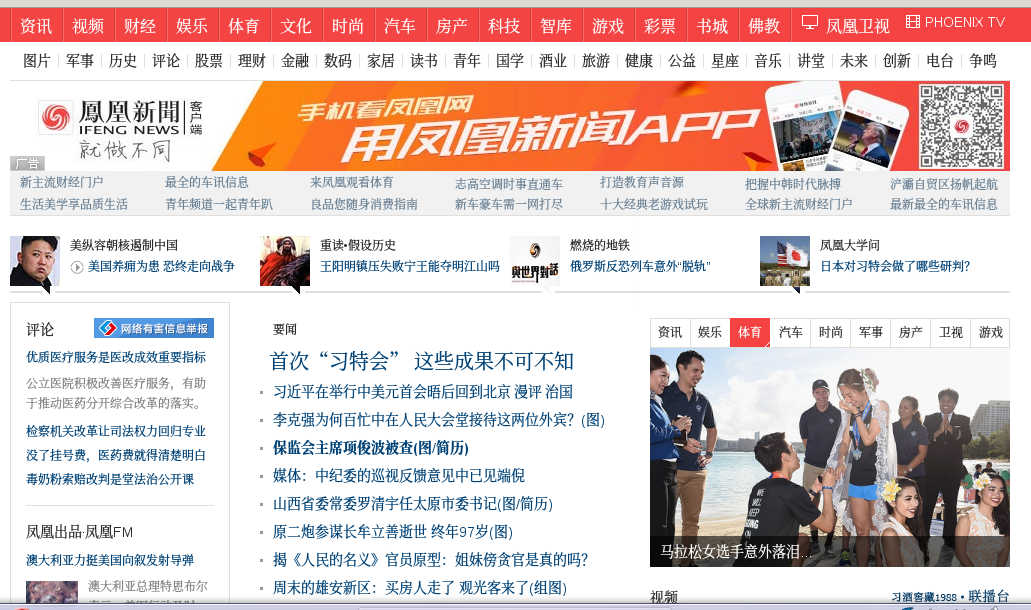
Task: Open the marathon proposal photo
Action: point(830,457)
